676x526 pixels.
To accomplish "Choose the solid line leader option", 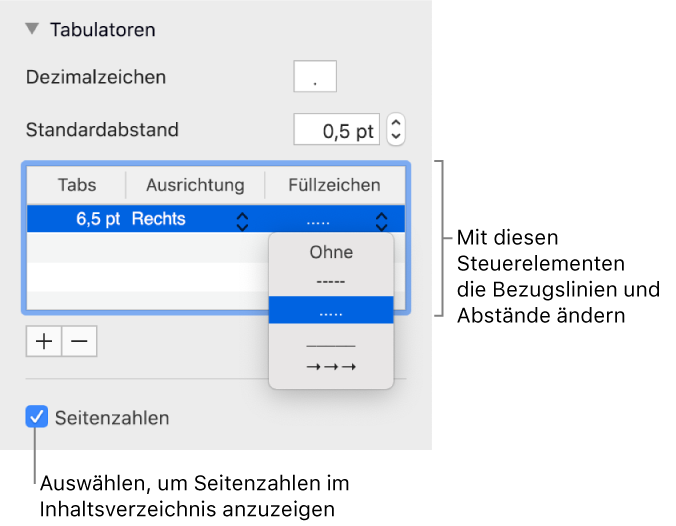I will [331, 345].
